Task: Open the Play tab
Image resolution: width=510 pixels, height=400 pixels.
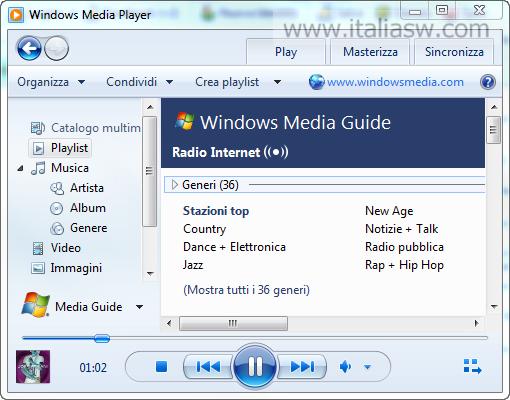Action: pos(286,52)
